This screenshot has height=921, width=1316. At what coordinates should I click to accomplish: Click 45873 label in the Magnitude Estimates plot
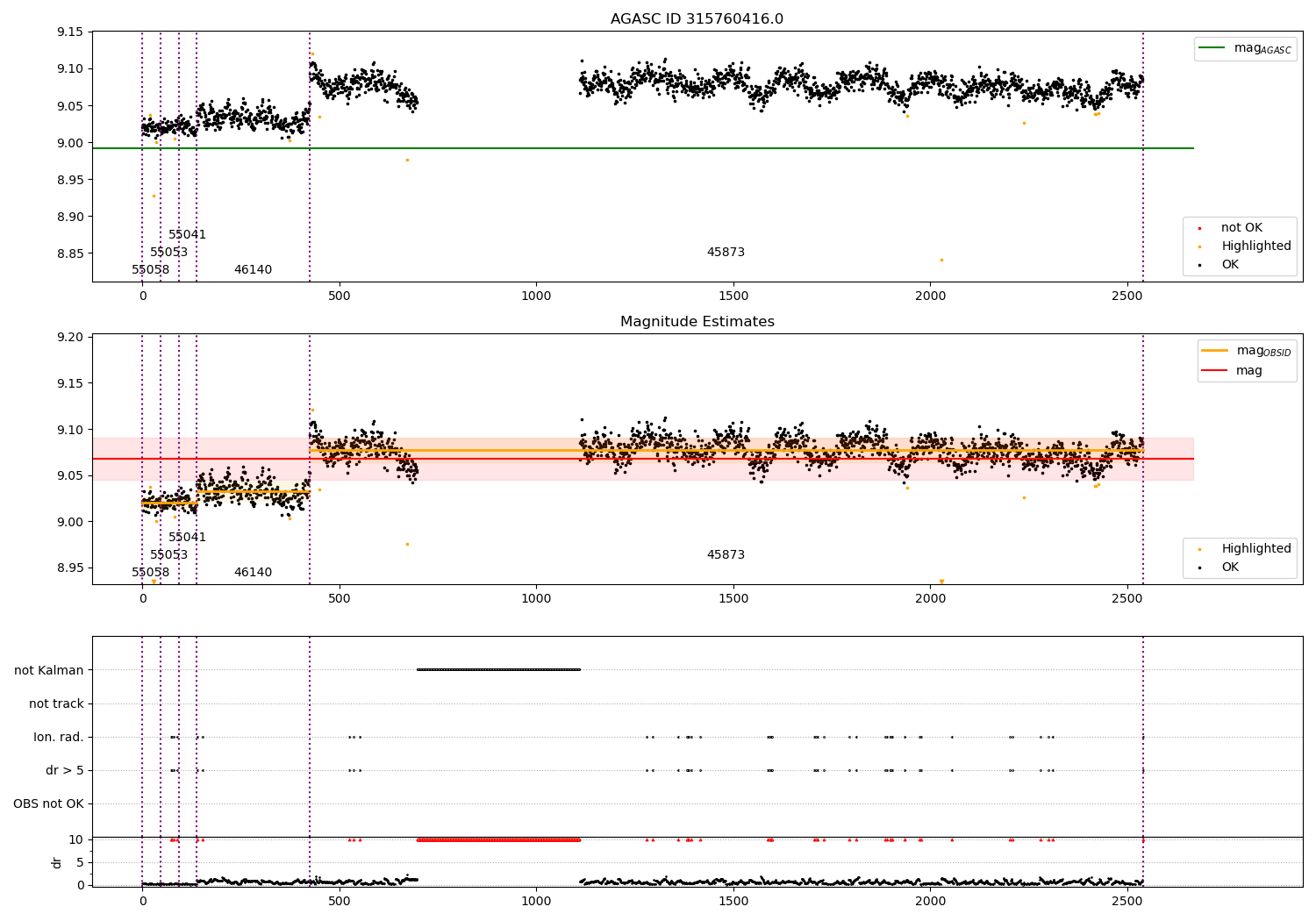coord(726,555)
